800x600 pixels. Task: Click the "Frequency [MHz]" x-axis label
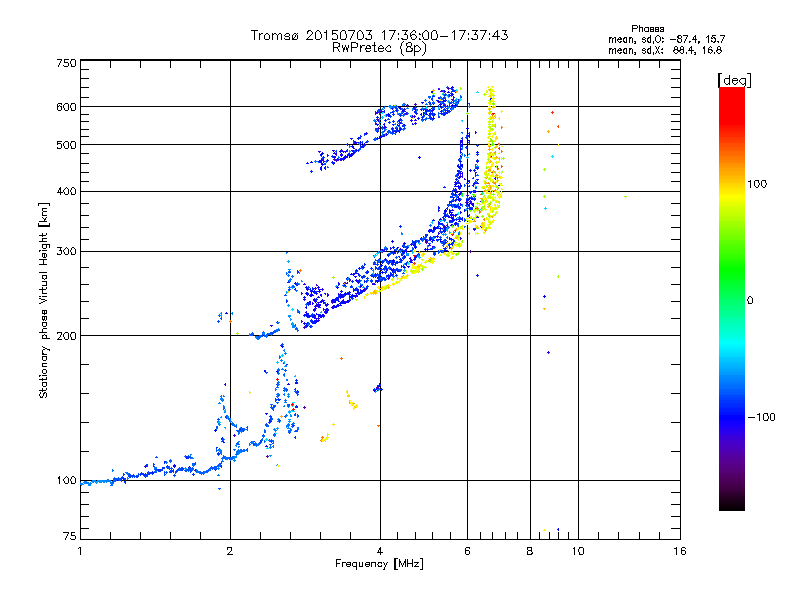(x=379, y=564)
